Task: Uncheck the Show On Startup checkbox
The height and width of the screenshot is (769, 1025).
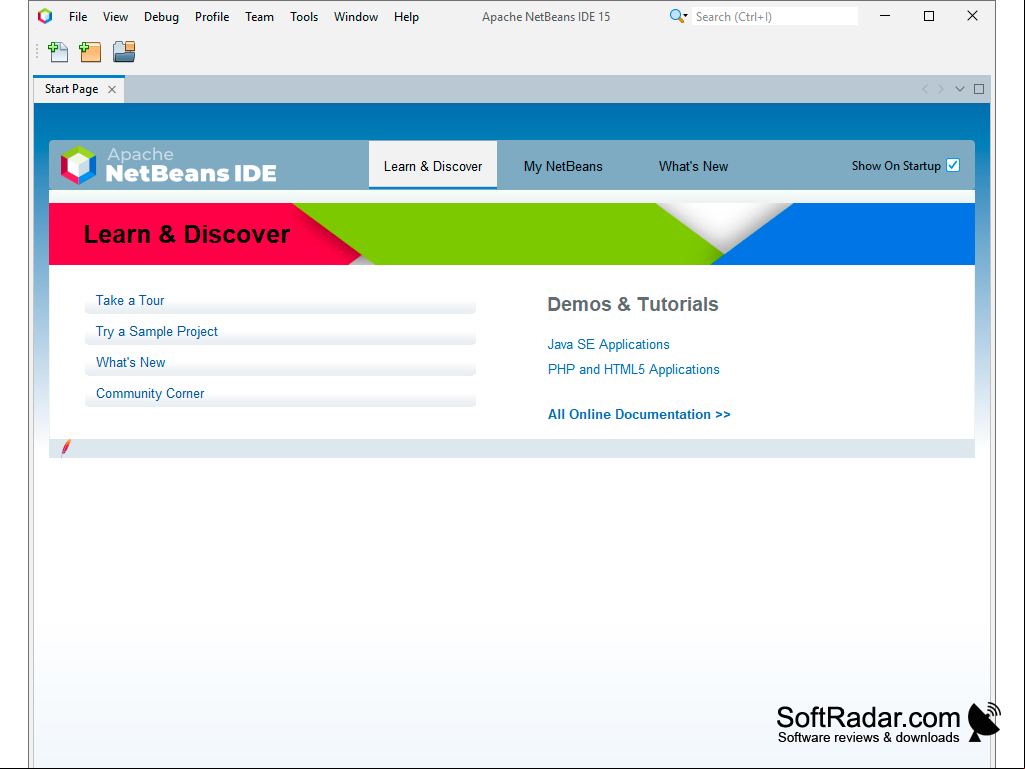Action: [x=953, y=165]
